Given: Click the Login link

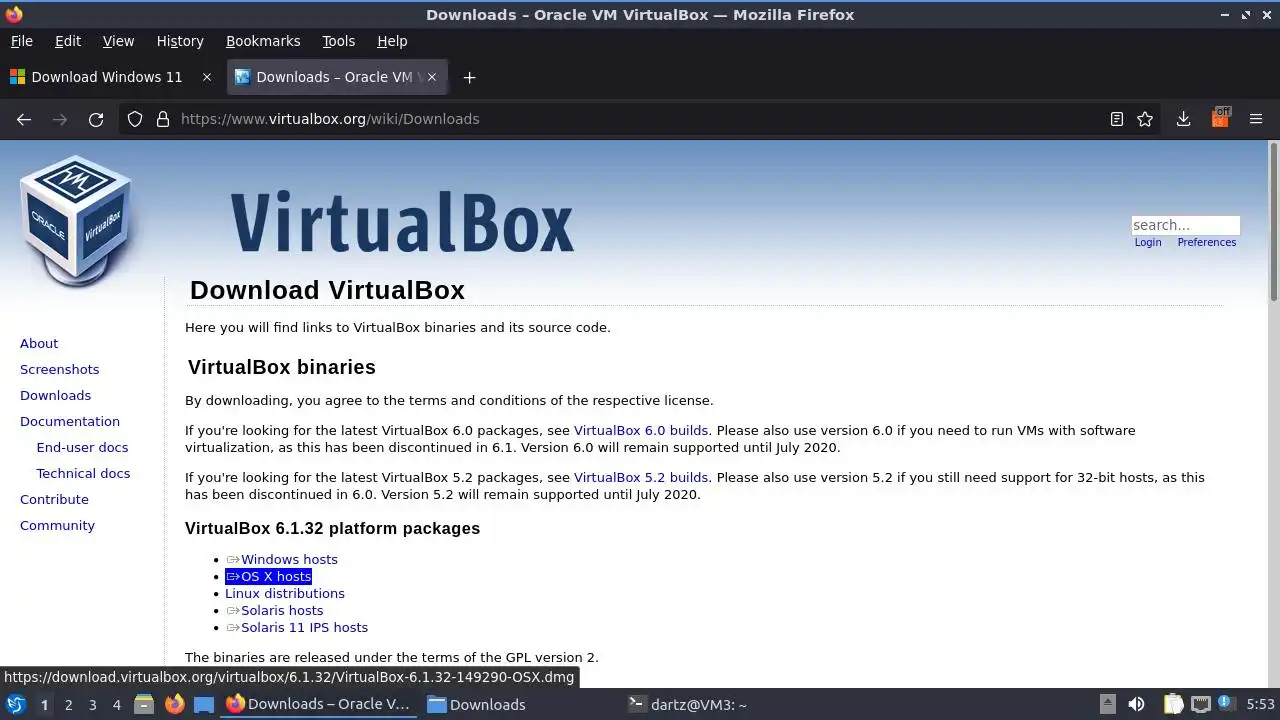Looking at the screenshot, I should pos(1148,243).
